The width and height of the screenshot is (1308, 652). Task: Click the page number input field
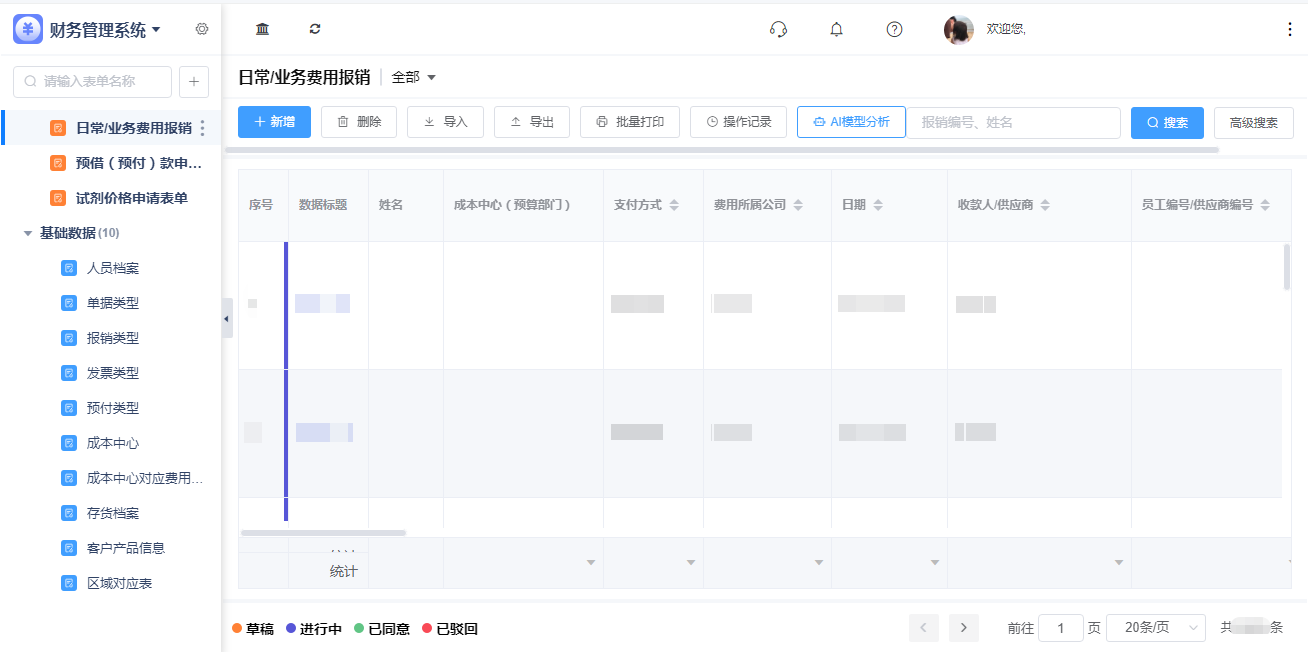click(x=1061, y=628)
